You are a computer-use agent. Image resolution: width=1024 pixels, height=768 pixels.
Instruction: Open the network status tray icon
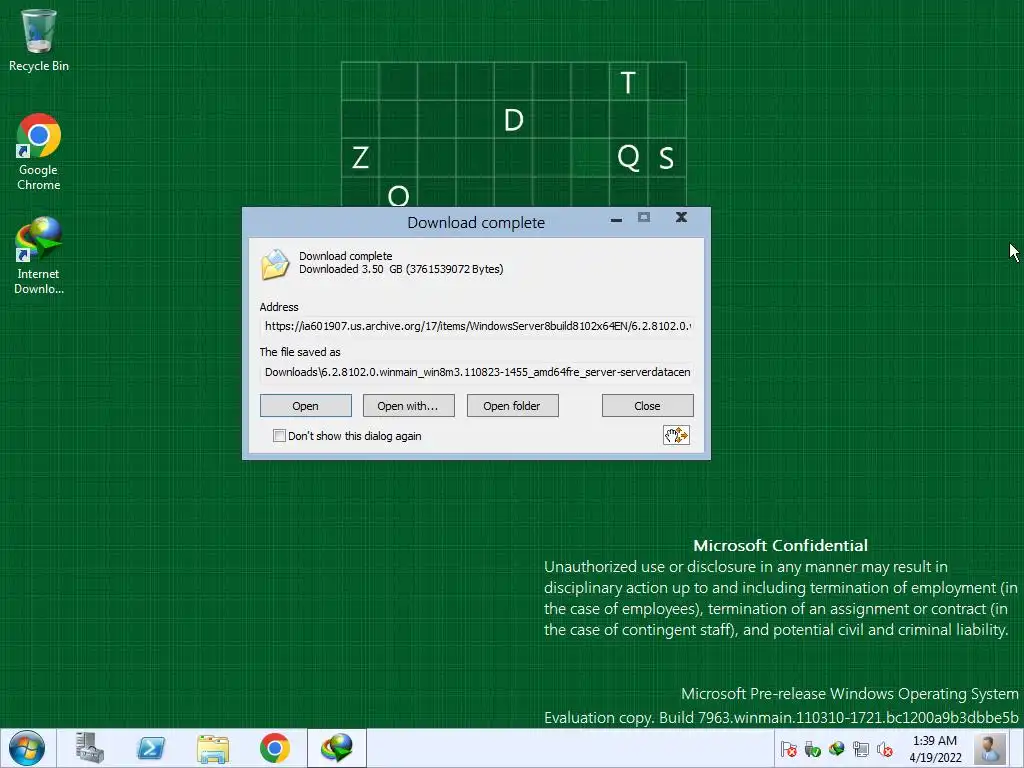[x=861, y=749]
